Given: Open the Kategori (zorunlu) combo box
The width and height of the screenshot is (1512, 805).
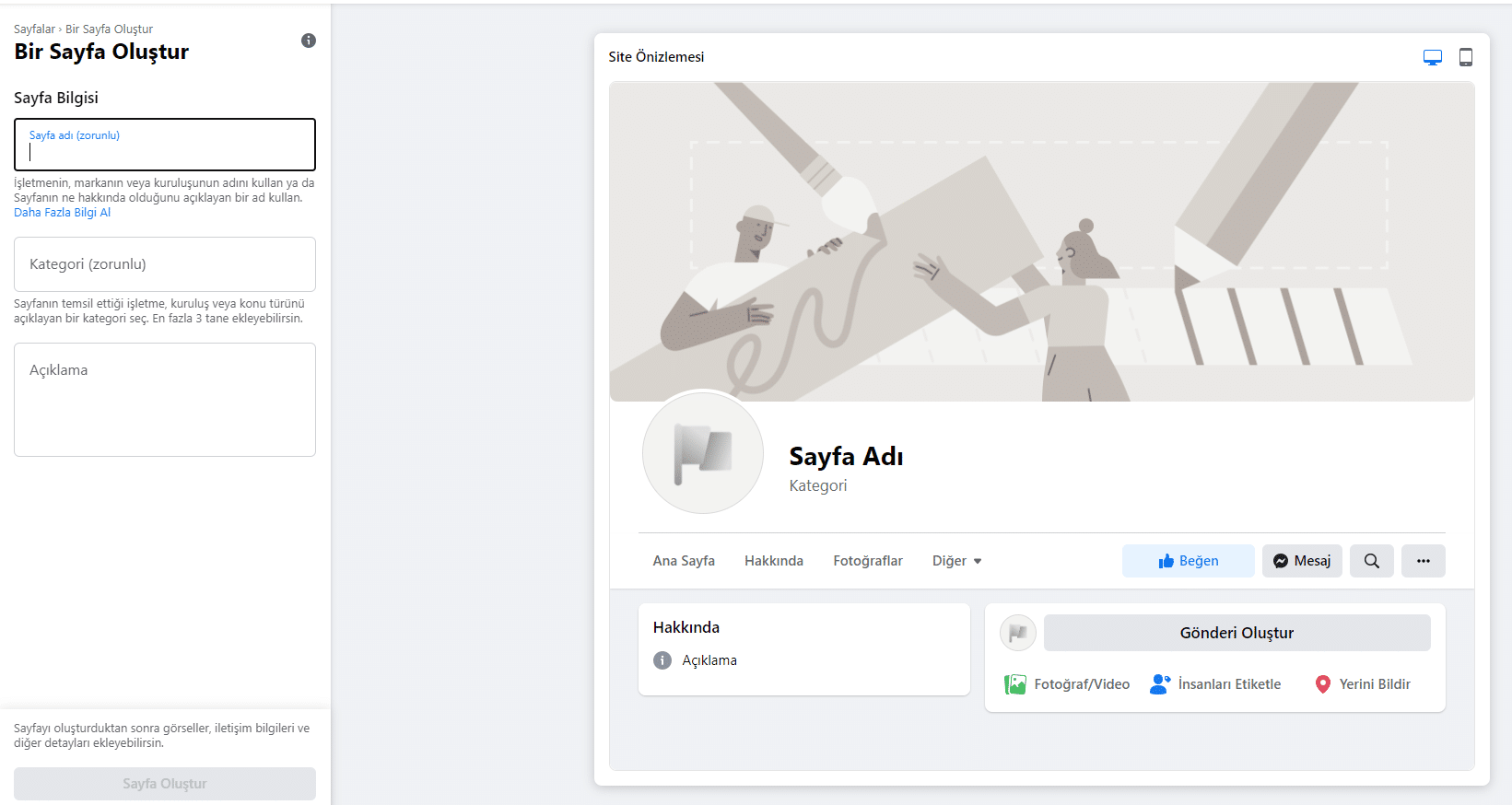Looking at the screenshot, I should (165, 264).
